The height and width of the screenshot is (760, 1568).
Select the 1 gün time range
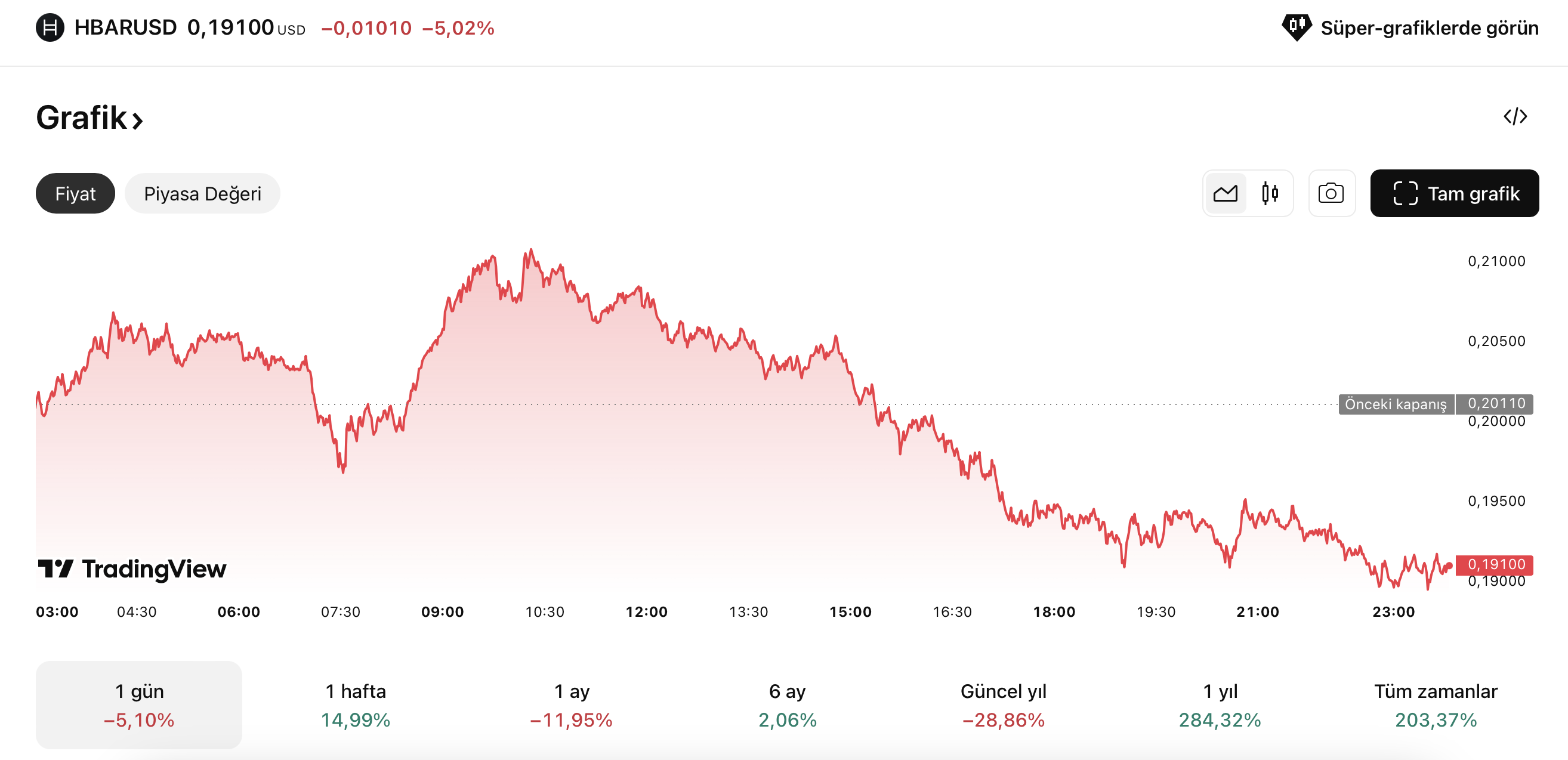click(x=139, y=705)
